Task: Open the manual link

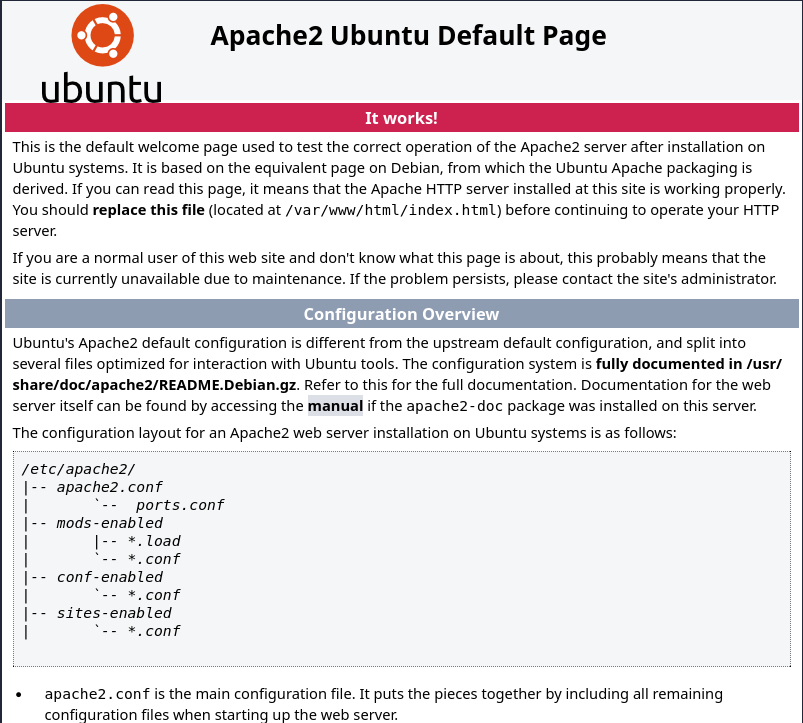Action: (335, 406)
